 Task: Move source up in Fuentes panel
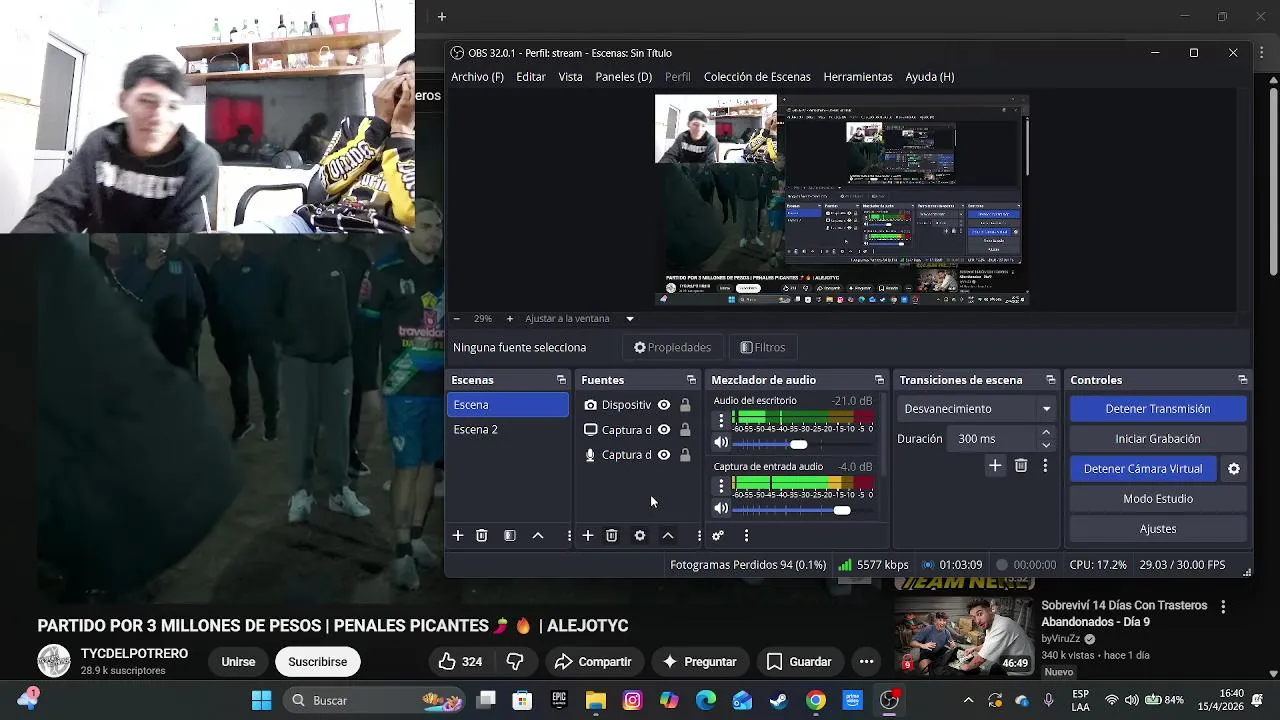668,536
